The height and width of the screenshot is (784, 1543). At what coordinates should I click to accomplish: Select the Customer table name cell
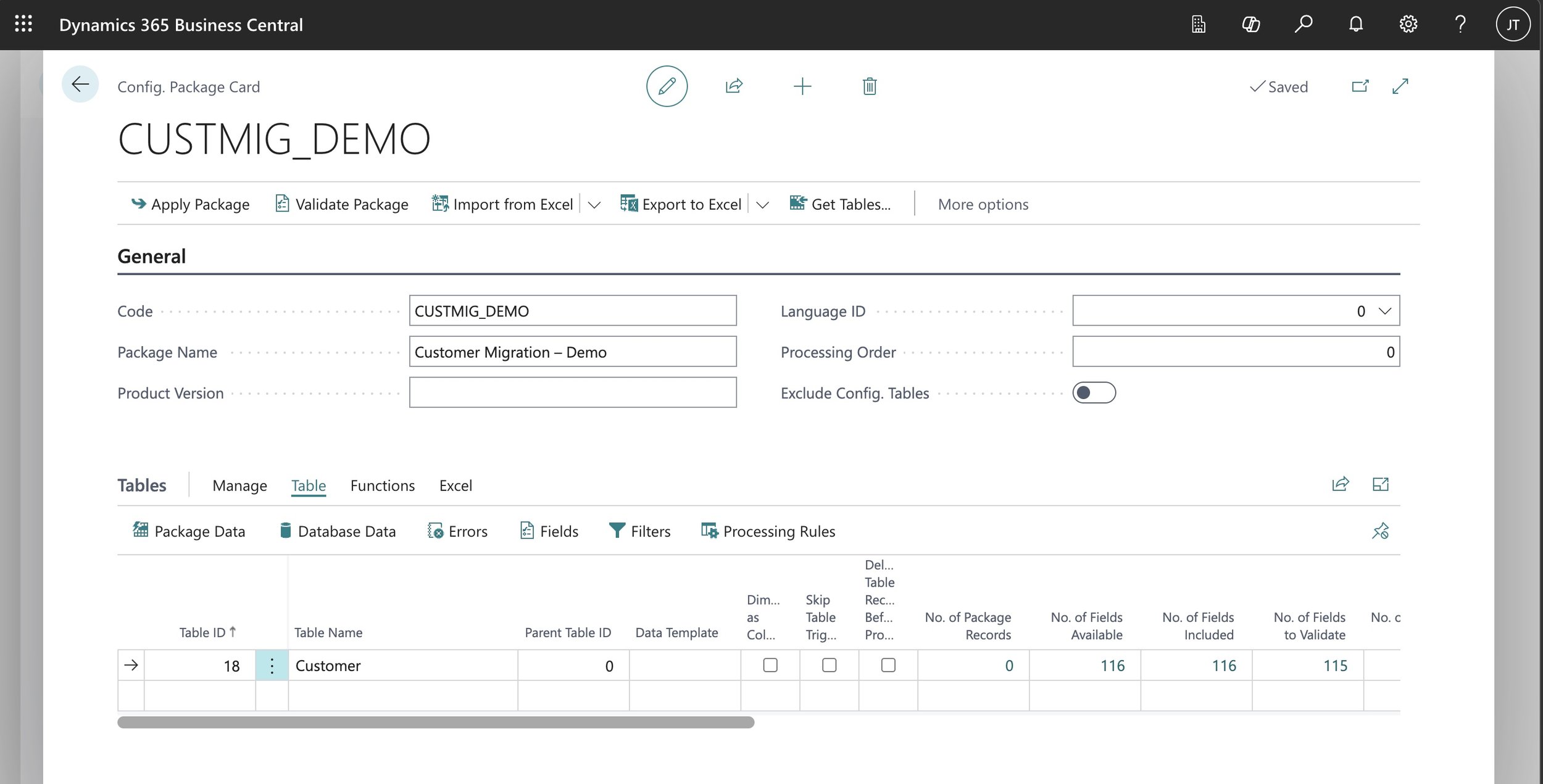[x=403, y=665]
